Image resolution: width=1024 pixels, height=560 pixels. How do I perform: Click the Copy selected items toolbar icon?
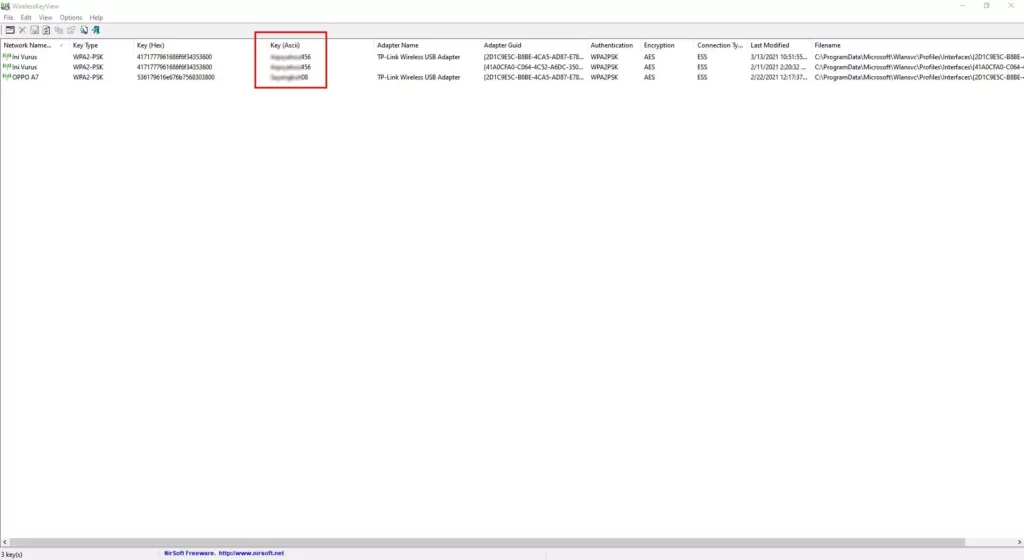coord(59,30)
